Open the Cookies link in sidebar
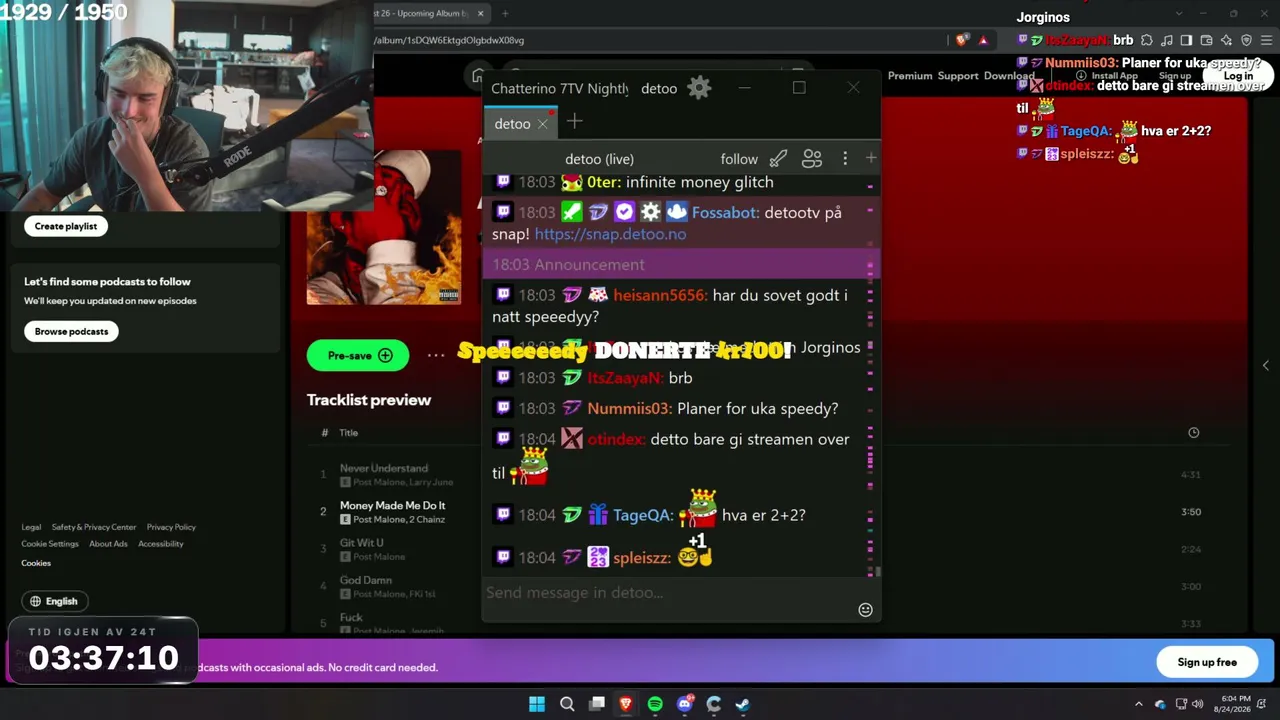This screenshot has width=1280, height=720. pyautogui.click(x=36, y=563)
